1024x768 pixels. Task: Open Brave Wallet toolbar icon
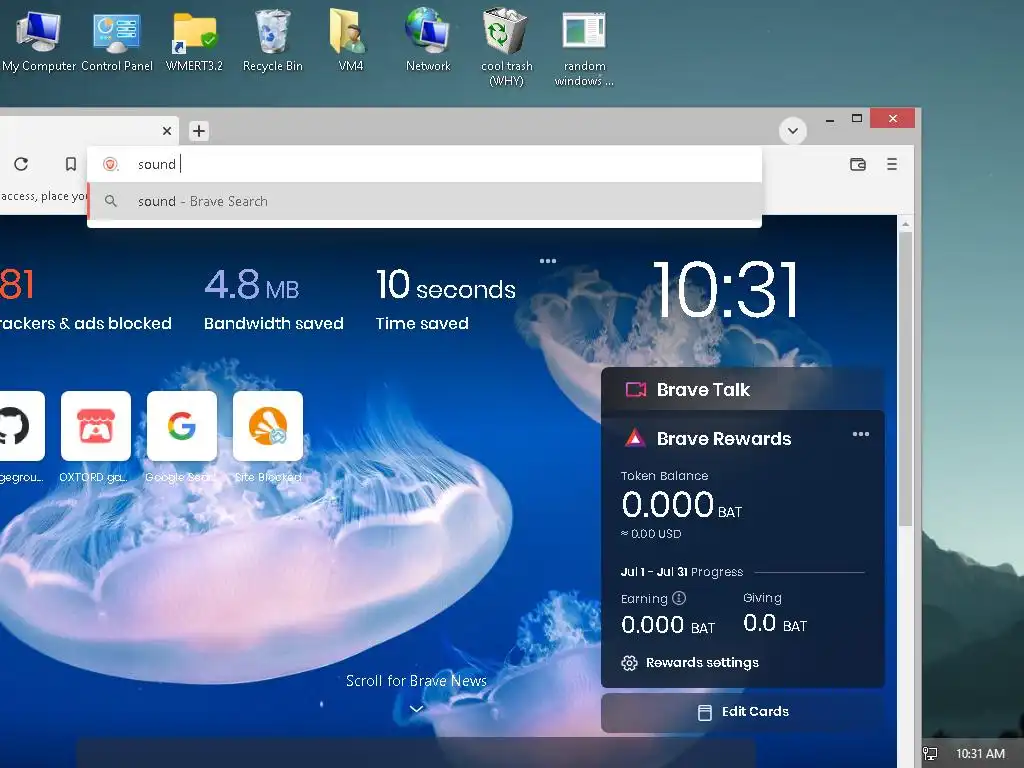[x=857, y=164]
